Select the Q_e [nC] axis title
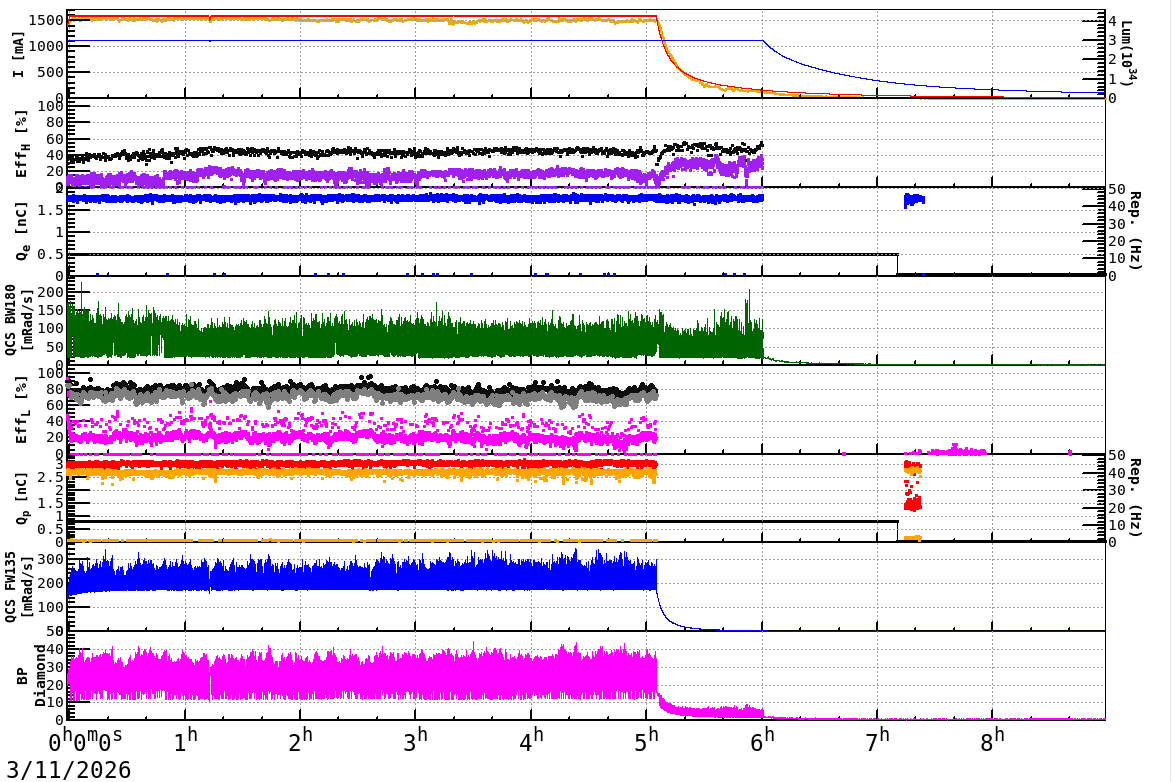Image resolution: width=1172 pixels, height=782 pixels. point(20,232)
